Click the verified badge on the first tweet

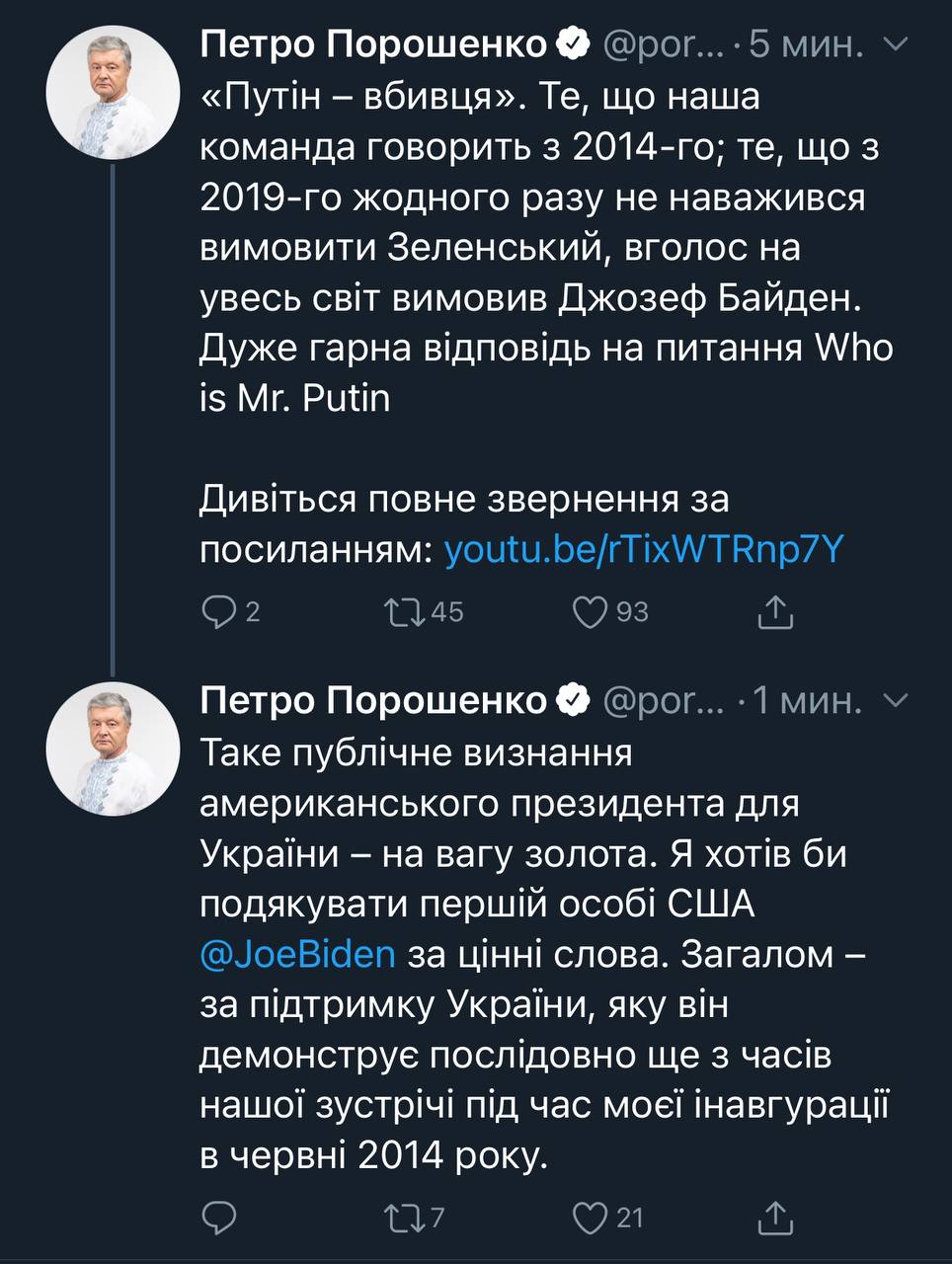[574, 44]
